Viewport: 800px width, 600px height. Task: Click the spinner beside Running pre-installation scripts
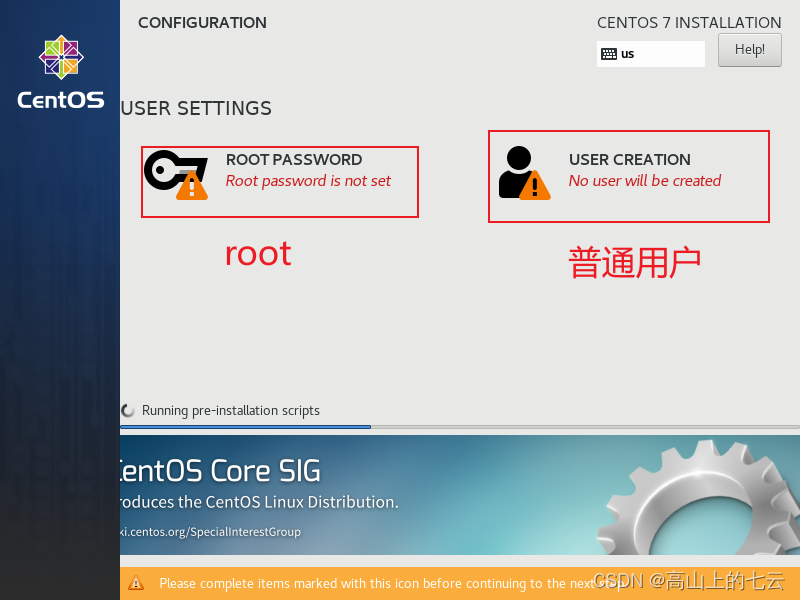coord(128,410)
